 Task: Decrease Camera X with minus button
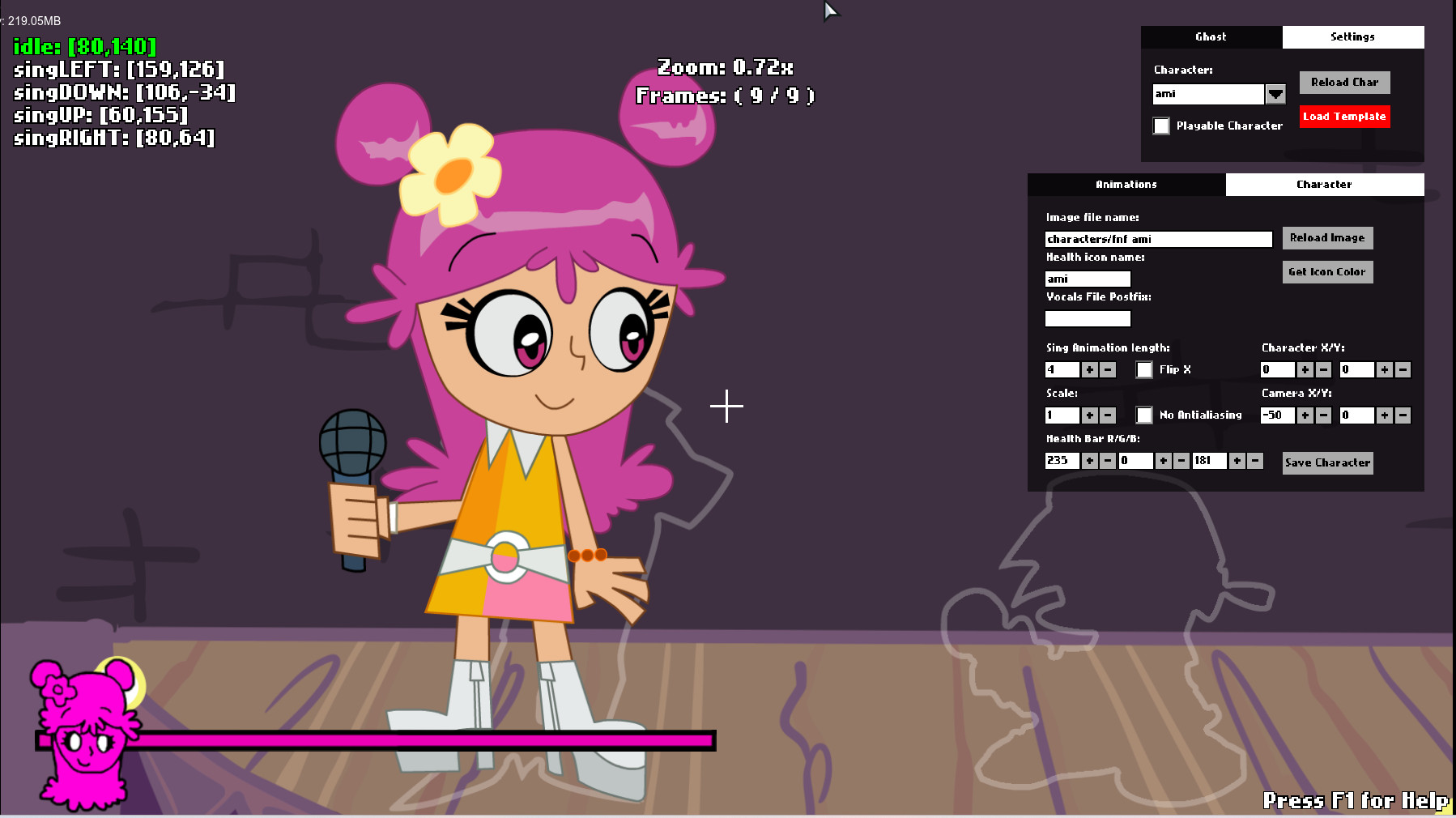click(1323, 415)
